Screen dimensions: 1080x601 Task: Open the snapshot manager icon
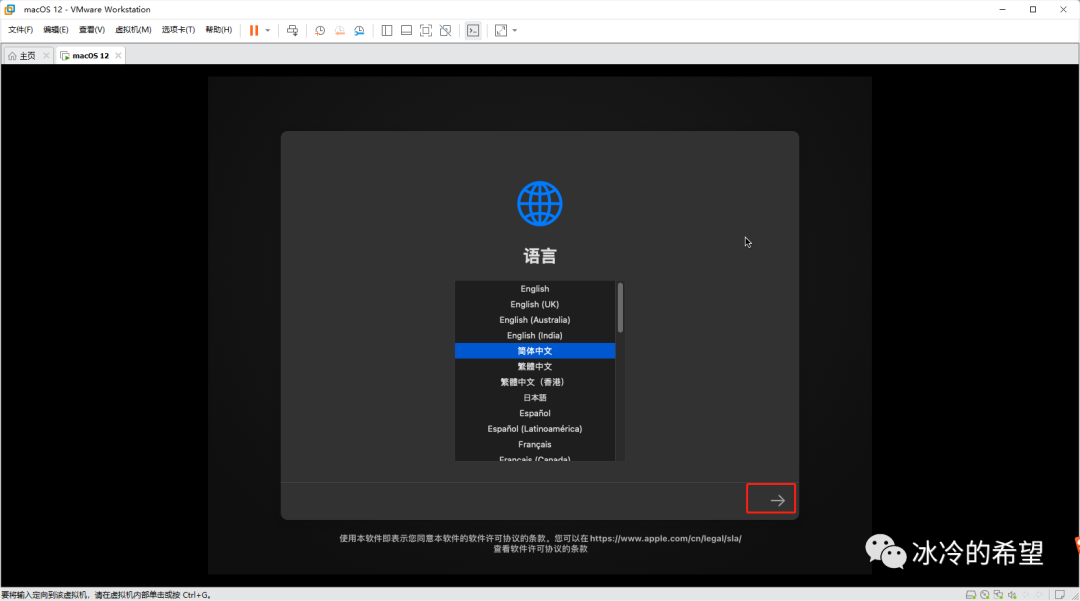click(x=360, y=30)
